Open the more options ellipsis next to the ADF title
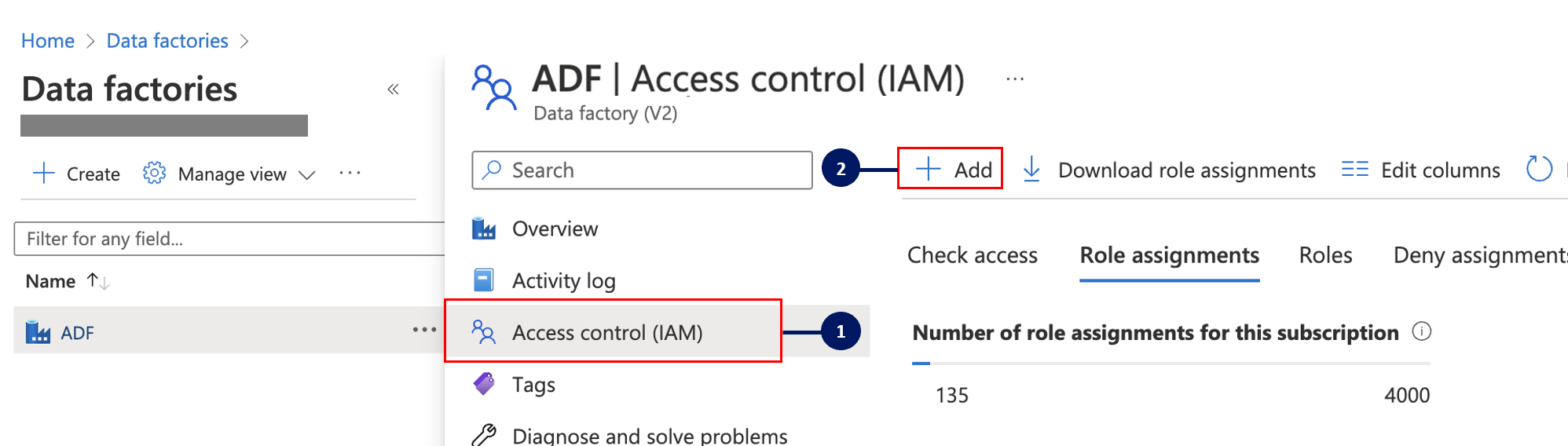 tap(1015, 79)
